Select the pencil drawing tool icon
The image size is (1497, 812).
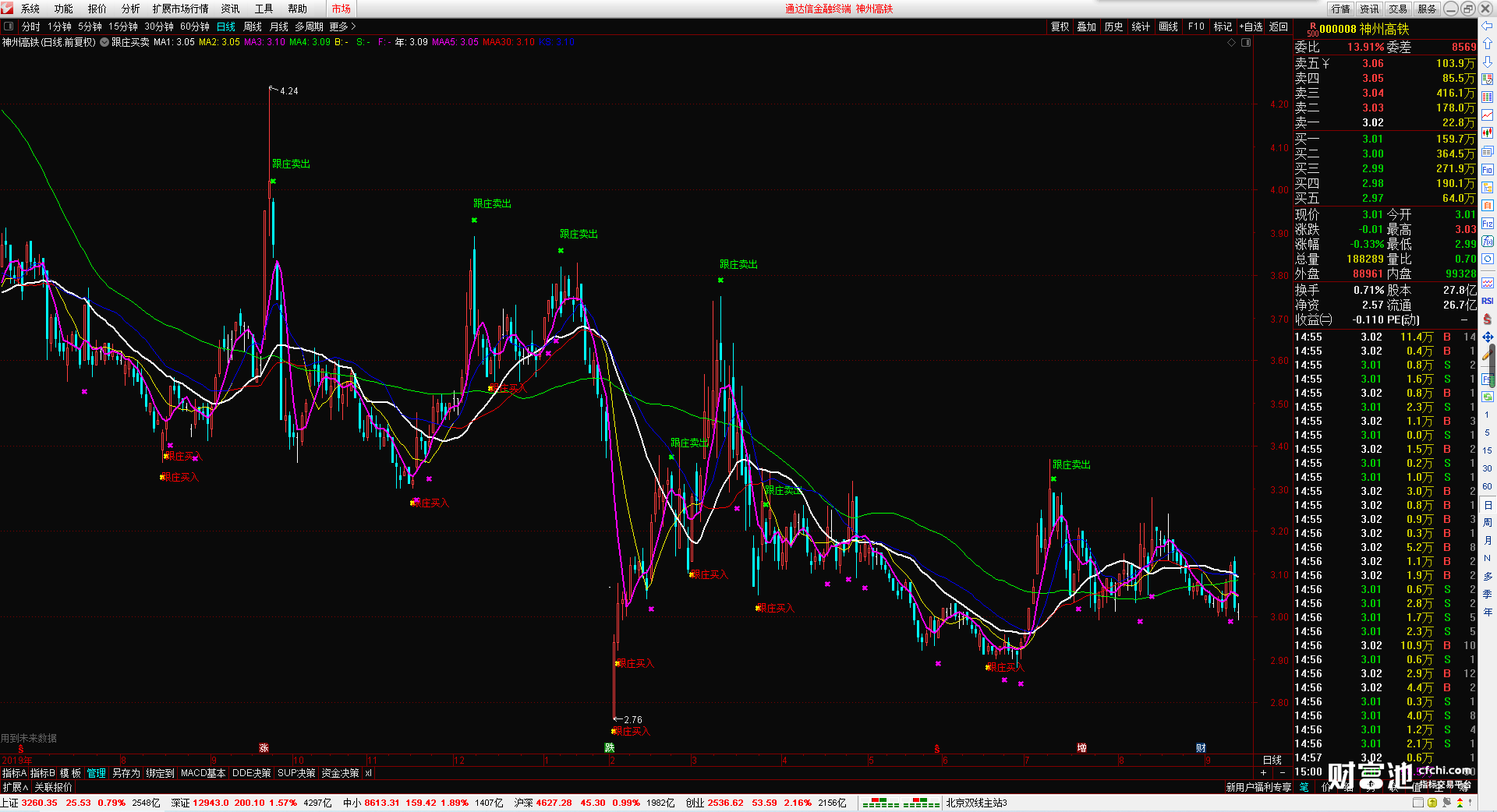1488,355
